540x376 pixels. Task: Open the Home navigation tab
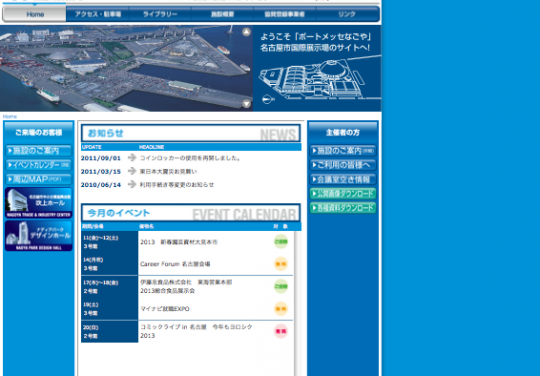[x=34, y=14]
